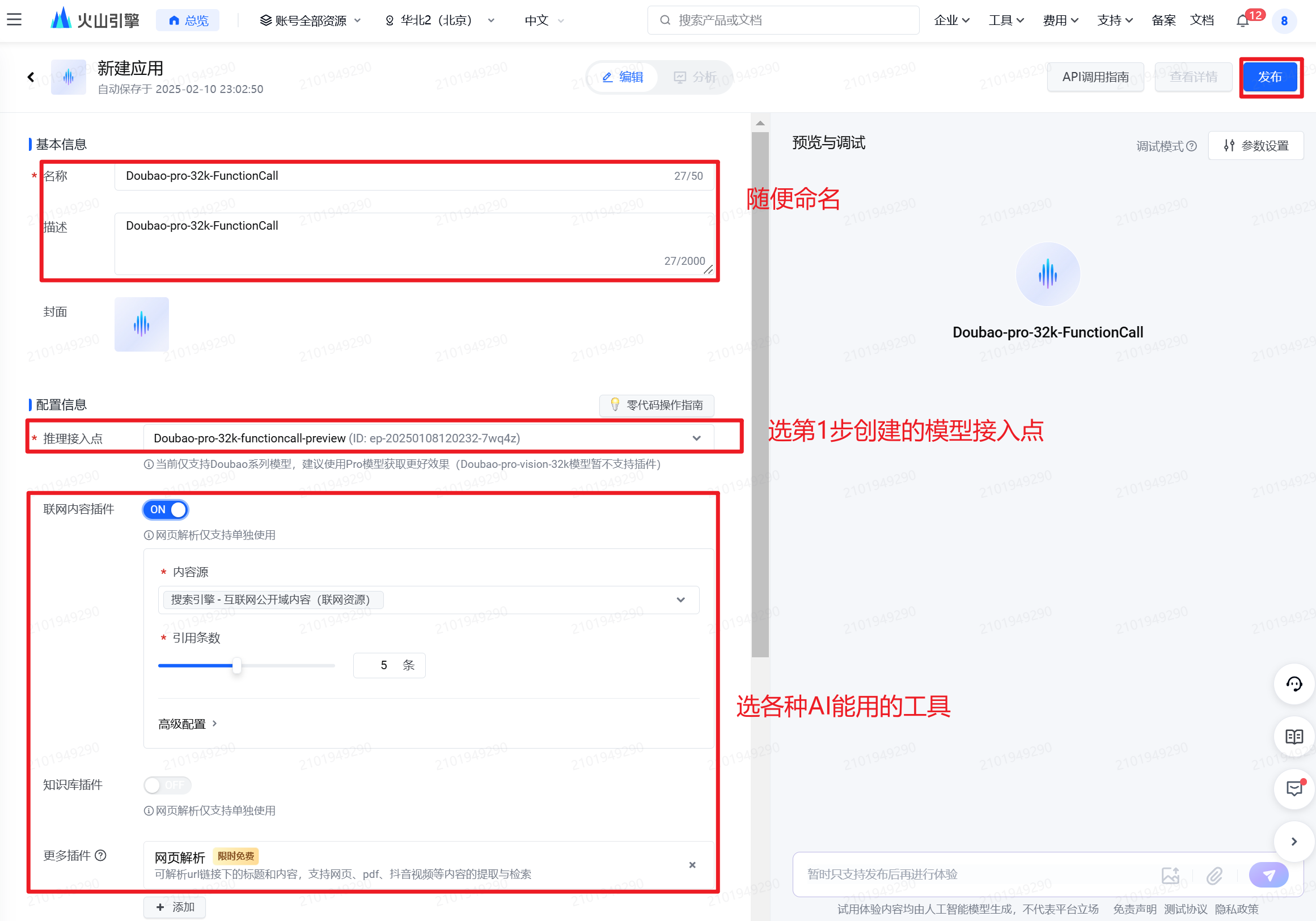
Task: Click the cover image thumbnail under 封面
Action: coord(142,324)
